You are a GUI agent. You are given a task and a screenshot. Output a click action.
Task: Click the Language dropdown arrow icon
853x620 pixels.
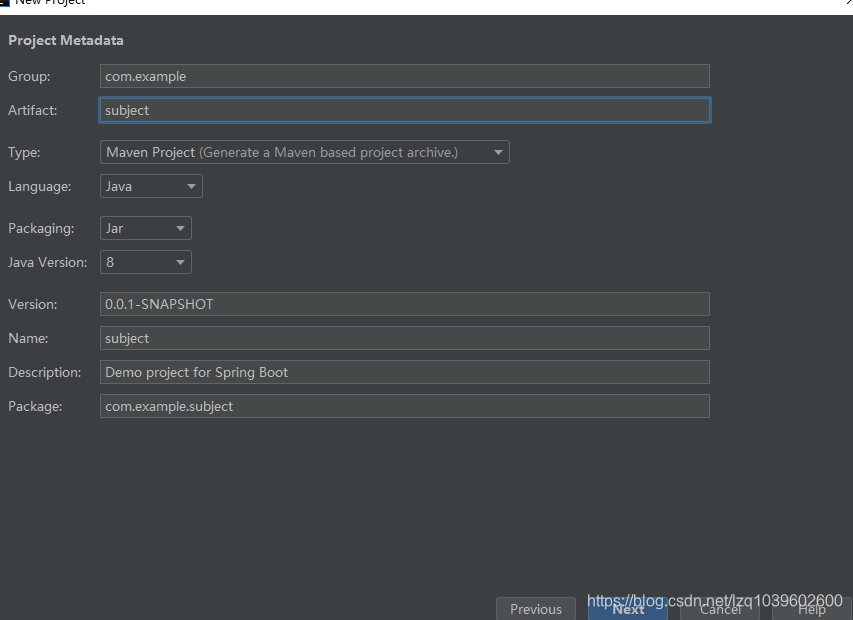[190, 186]
